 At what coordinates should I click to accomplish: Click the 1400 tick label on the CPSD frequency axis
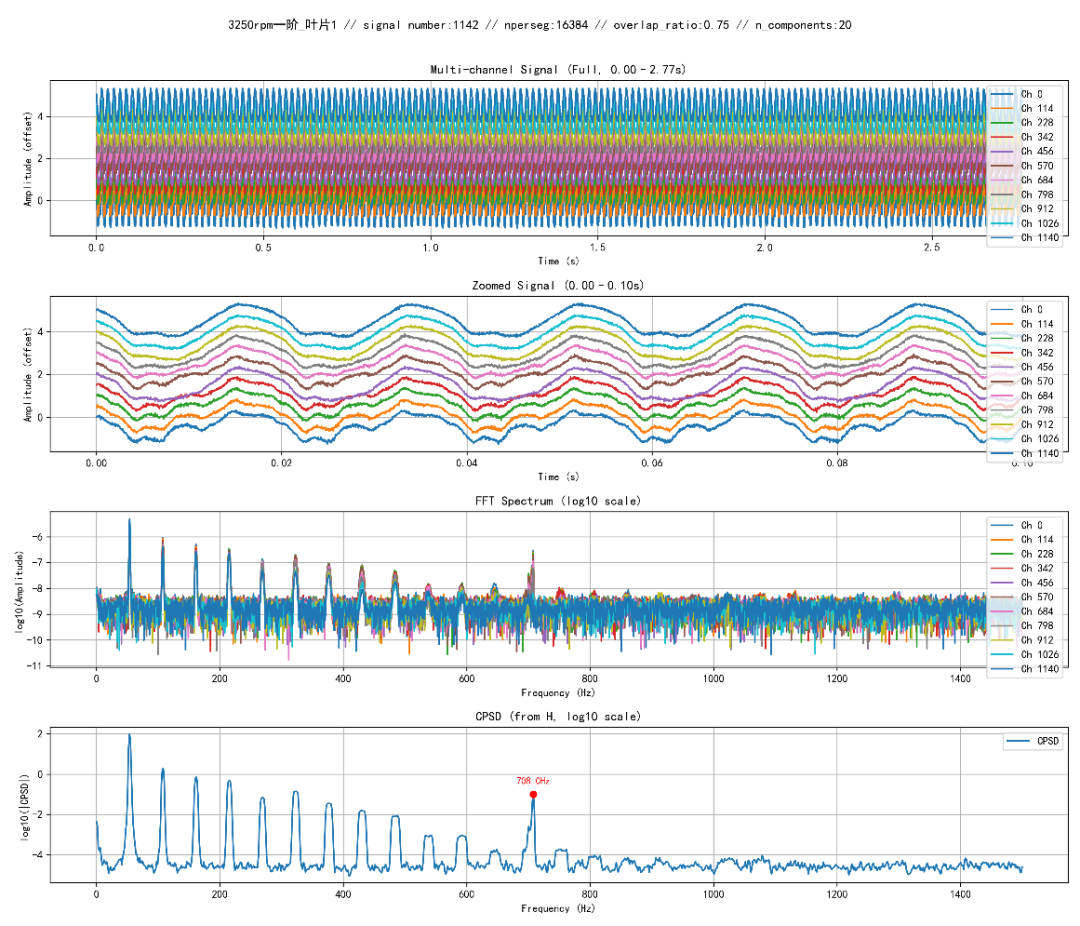pos(960,892)
